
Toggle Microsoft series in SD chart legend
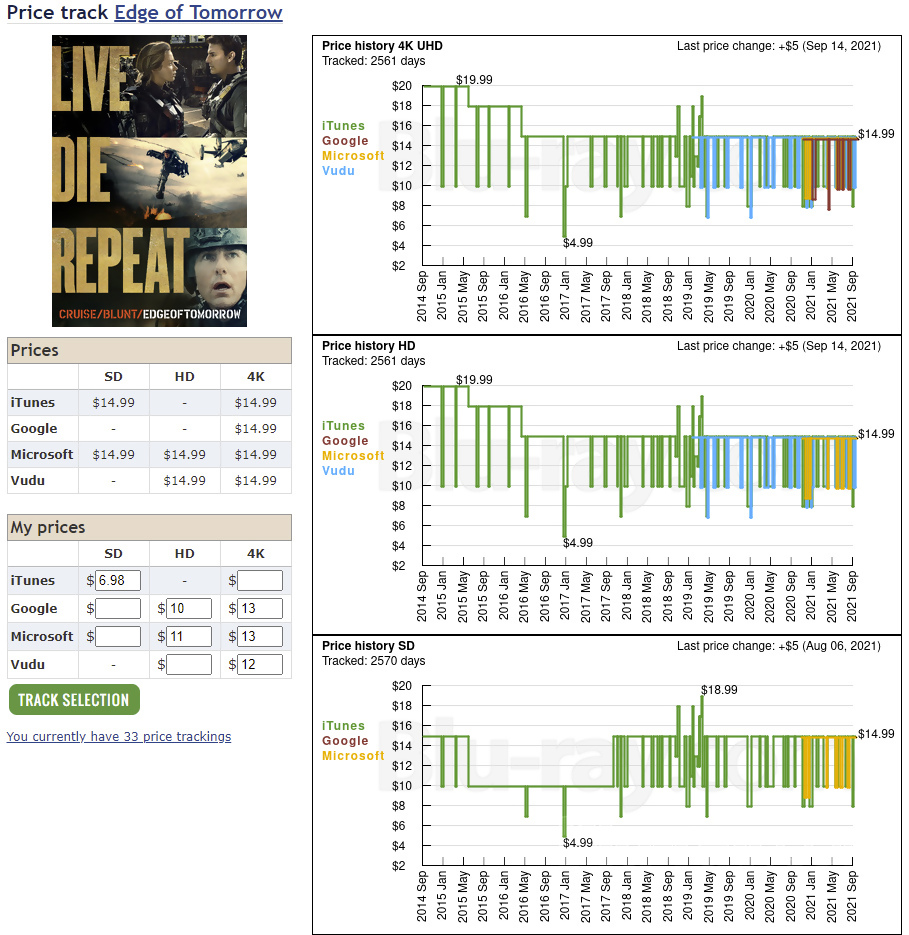coord(353,755)
